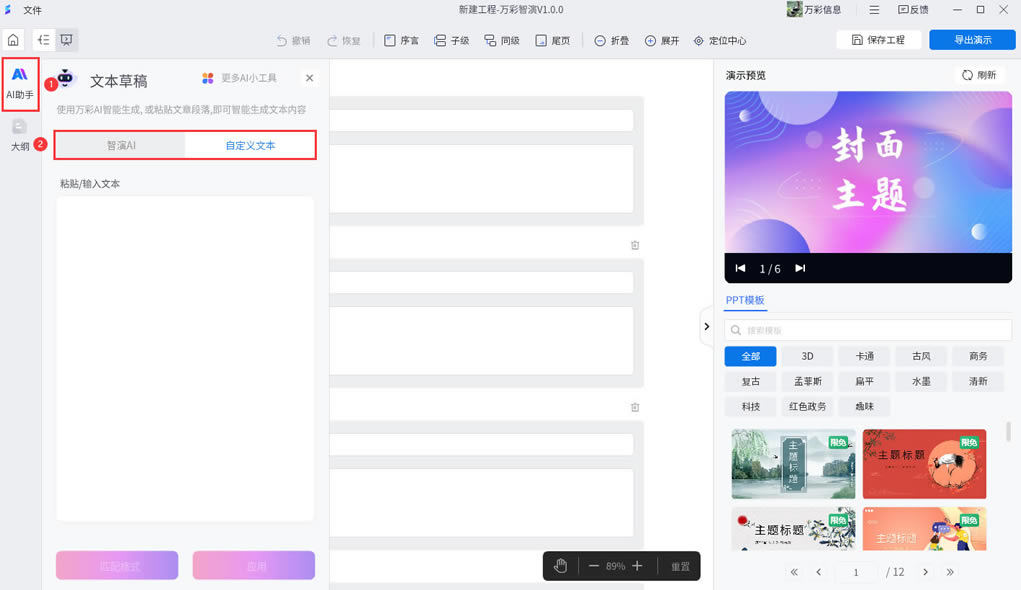This screenshot has width=1021, height=590.
Task: Click the 搜索模板 search field
Action: pyautogui.click(x=868, y=330)
